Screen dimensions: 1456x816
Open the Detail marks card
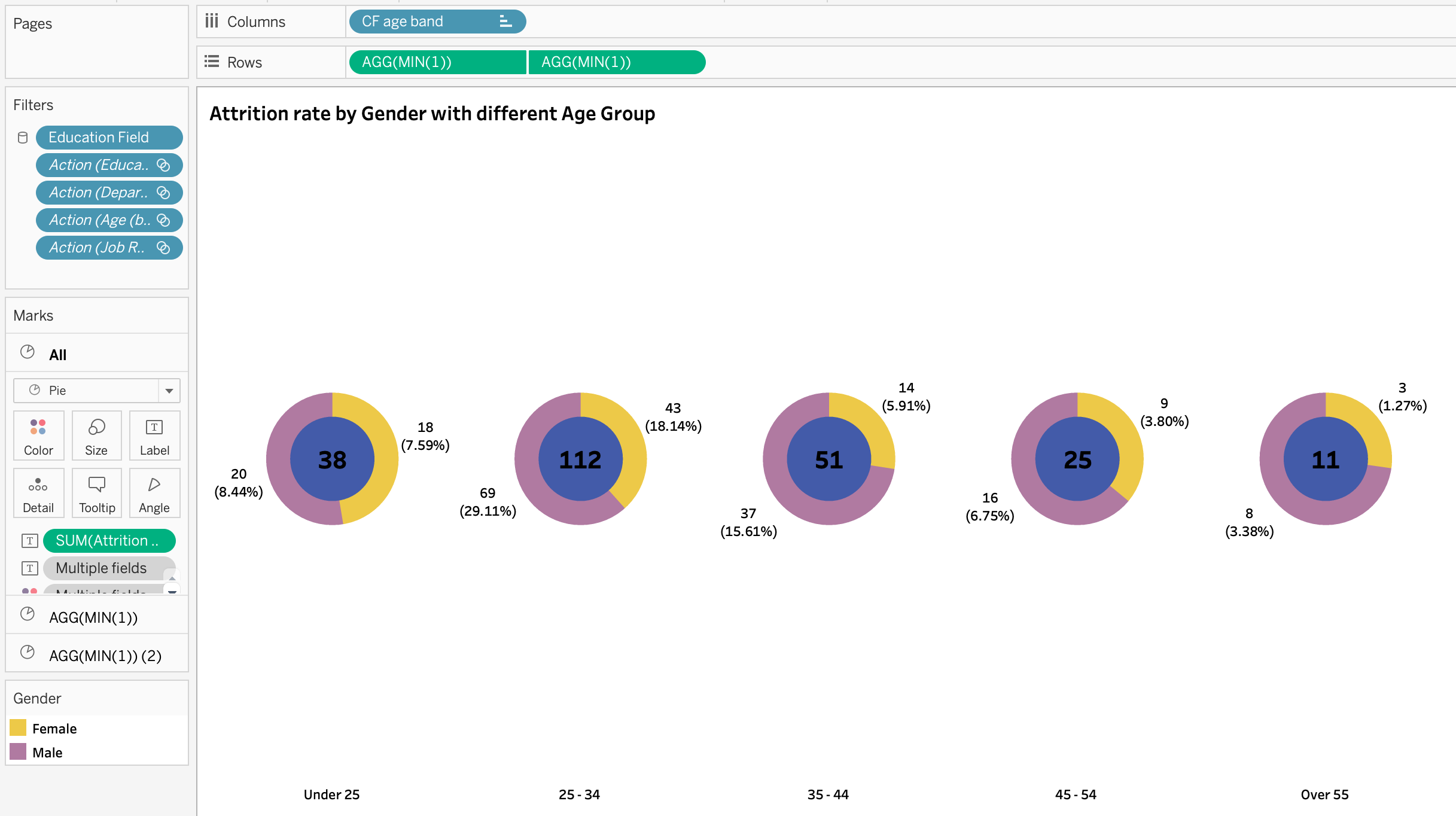click(x=38, y=492)
